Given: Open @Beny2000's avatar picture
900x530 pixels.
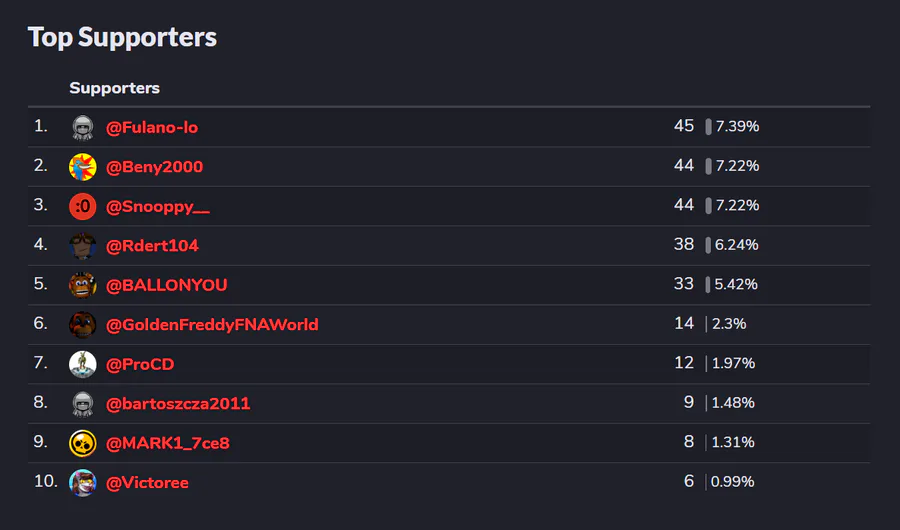Looking at the screenshot, I should click(x=82, y=167).
